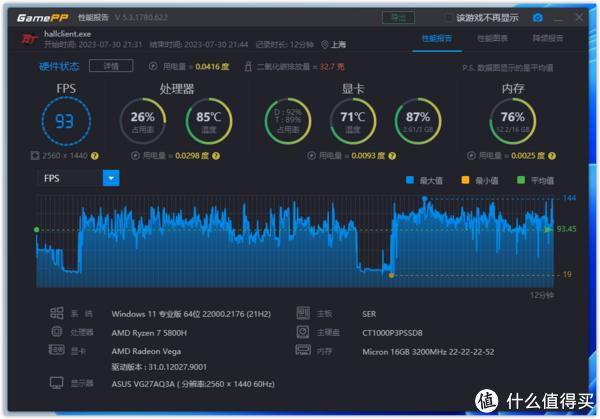Expand the FPS chart dropdown arrow
600x419 pixels.
(x=111, y=178)
